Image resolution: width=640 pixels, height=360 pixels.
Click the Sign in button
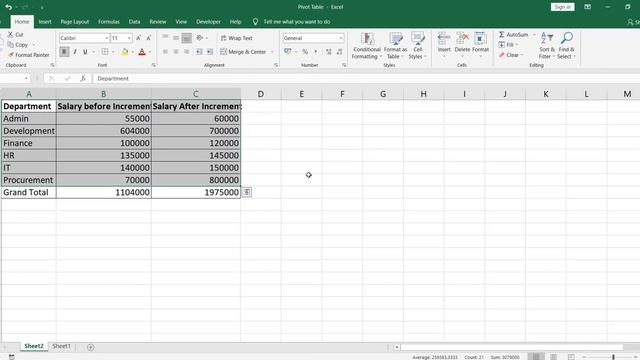pos(562,7)
